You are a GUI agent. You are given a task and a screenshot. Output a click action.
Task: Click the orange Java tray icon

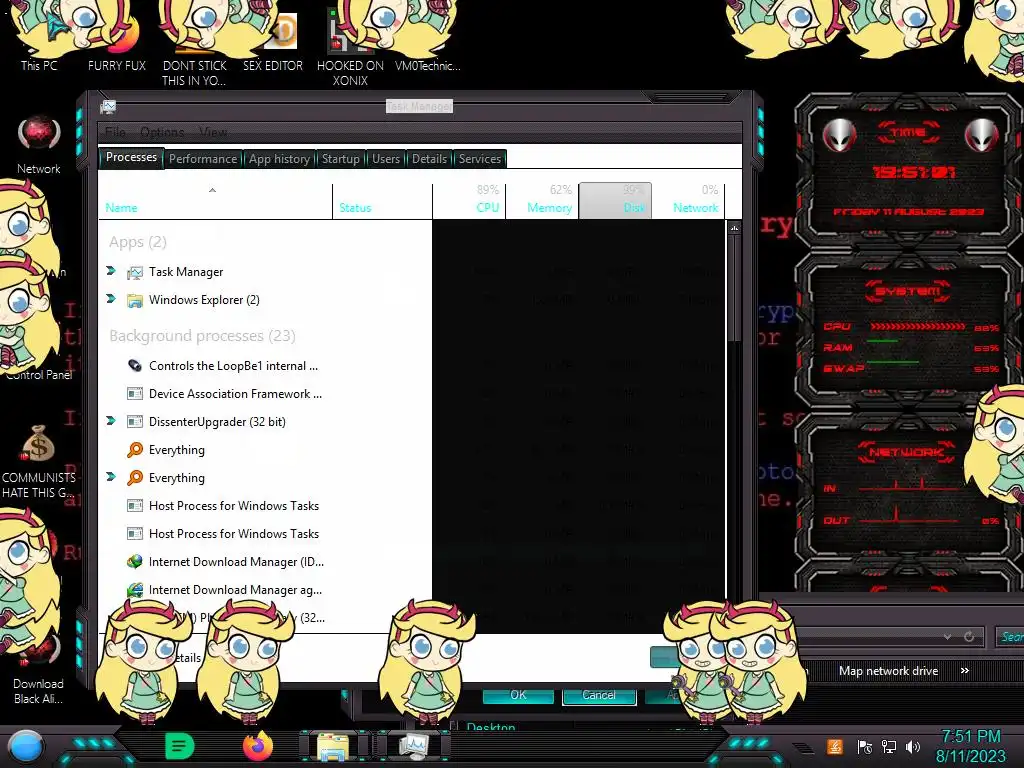point(835,746)
